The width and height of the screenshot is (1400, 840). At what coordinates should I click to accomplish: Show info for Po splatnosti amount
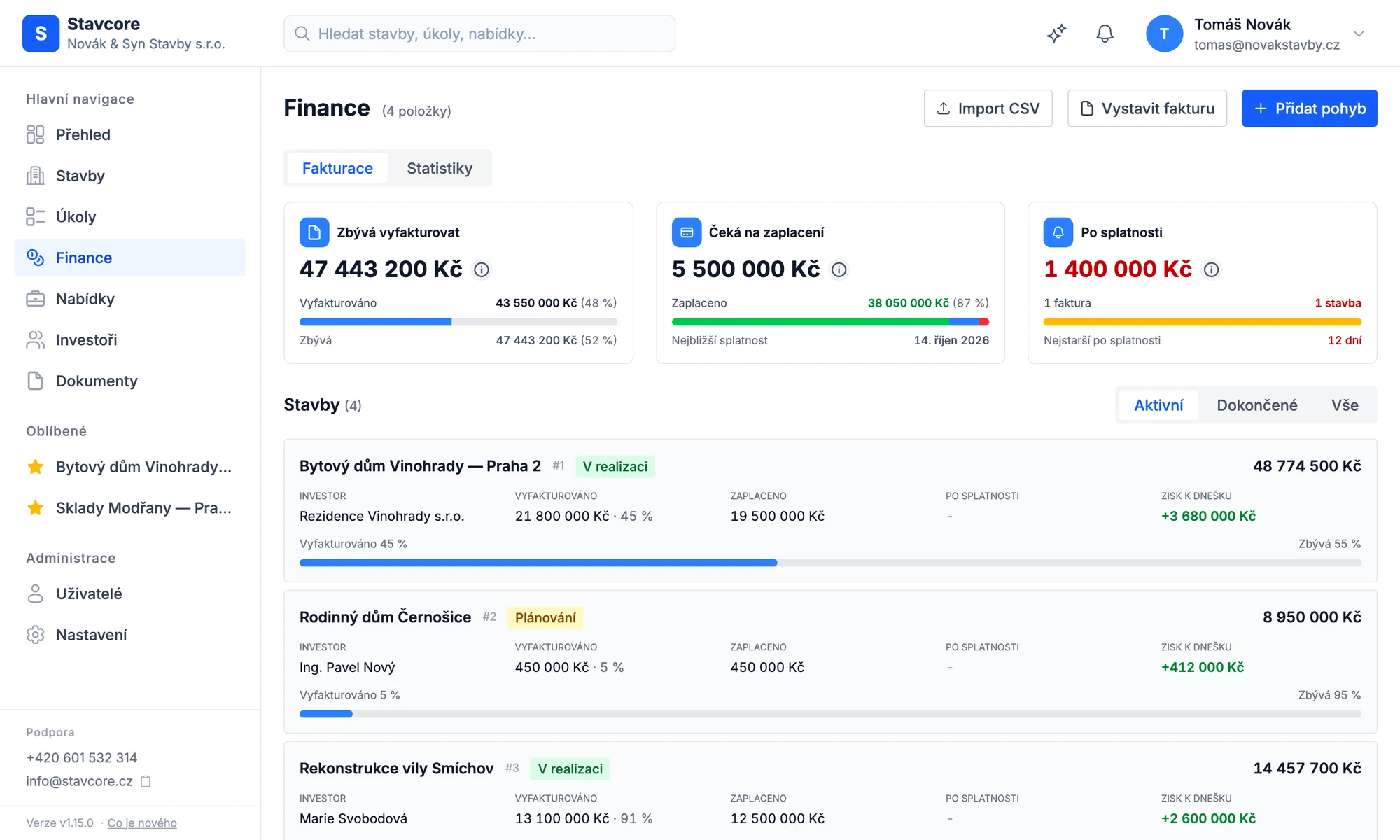click(x=1211, y=269)
